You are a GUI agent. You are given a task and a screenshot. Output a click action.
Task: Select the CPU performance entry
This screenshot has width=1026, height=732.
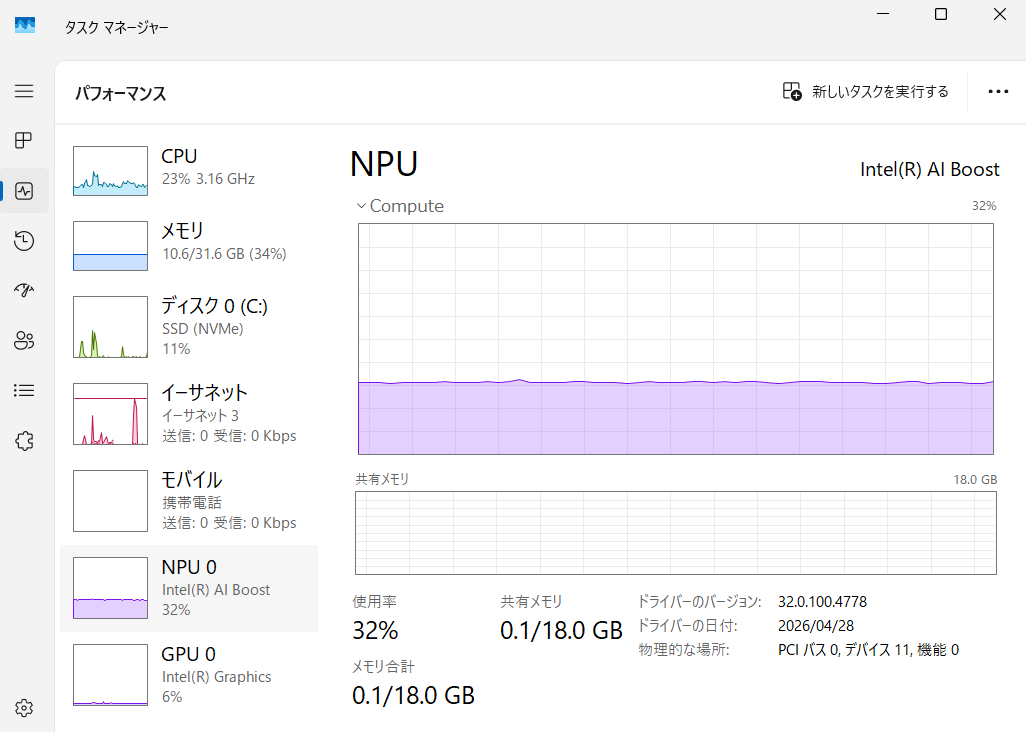point(189,171)
